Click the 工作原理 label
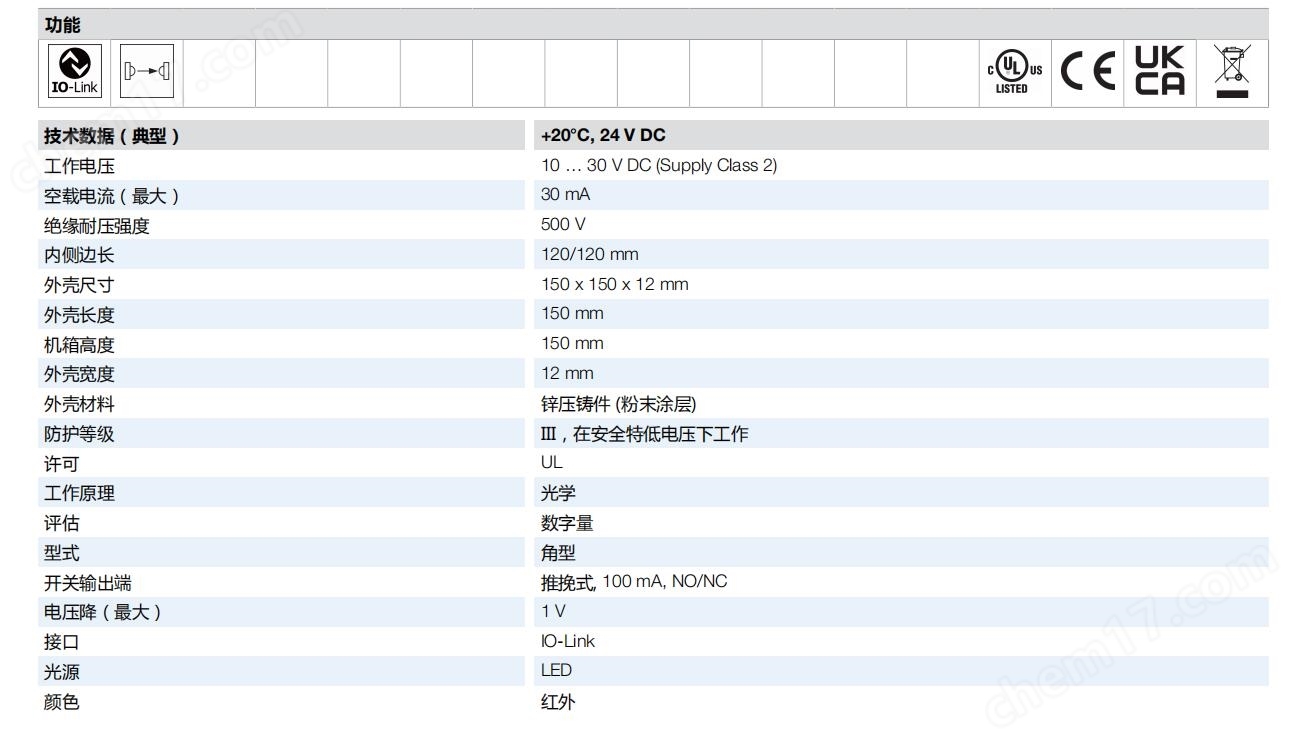 point(79,493)
